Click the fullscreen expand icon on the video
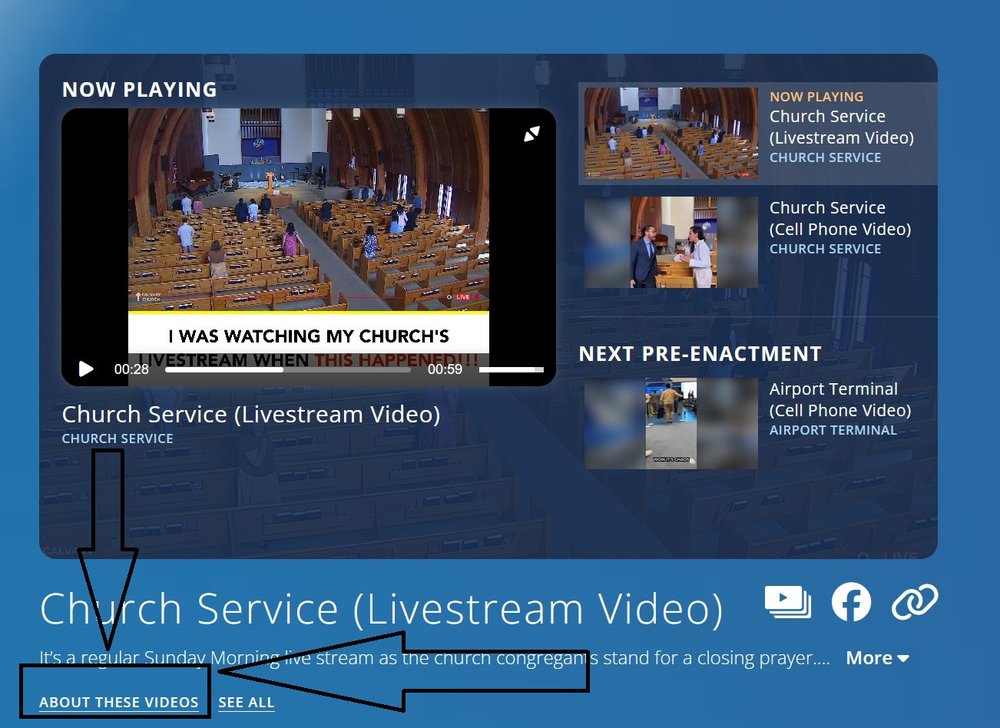This screenshot has height=728, width=1000. 532,134
